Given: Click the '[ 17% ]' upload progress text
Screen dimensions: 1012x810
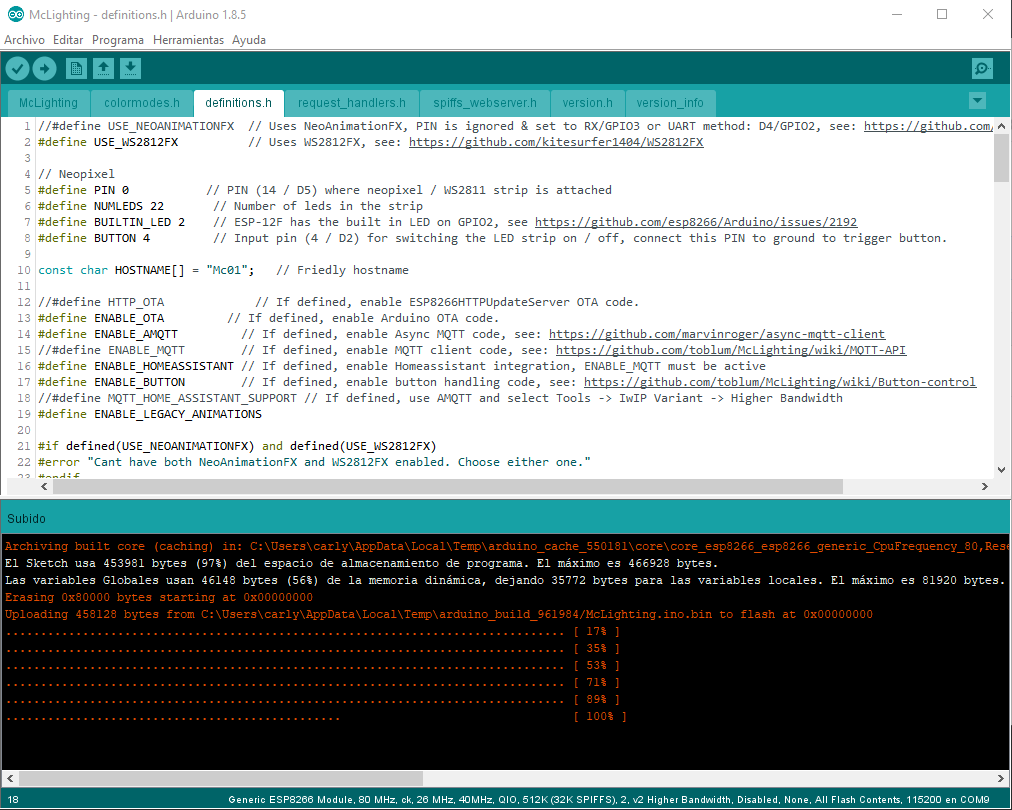Looking at the screenshot, I should (x=596, y=631).
